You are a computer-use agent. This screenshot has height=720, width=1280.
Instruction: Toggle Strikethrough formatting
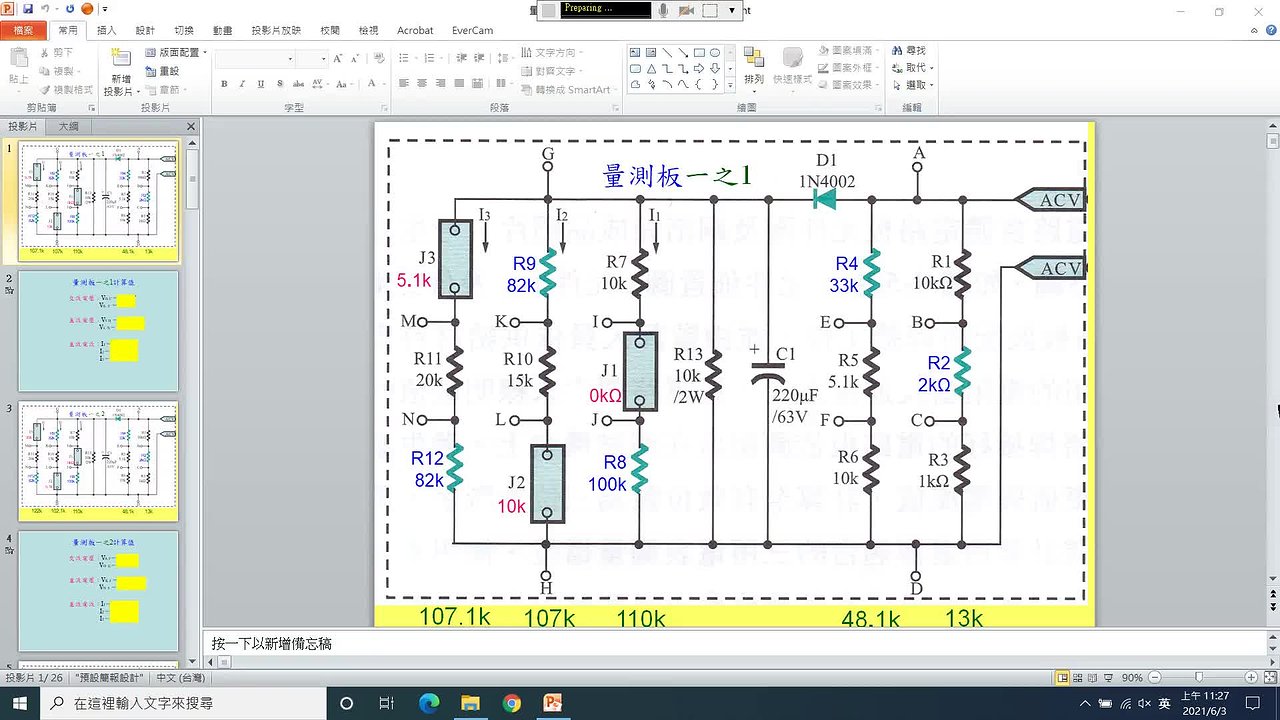[x=298, y=84]
